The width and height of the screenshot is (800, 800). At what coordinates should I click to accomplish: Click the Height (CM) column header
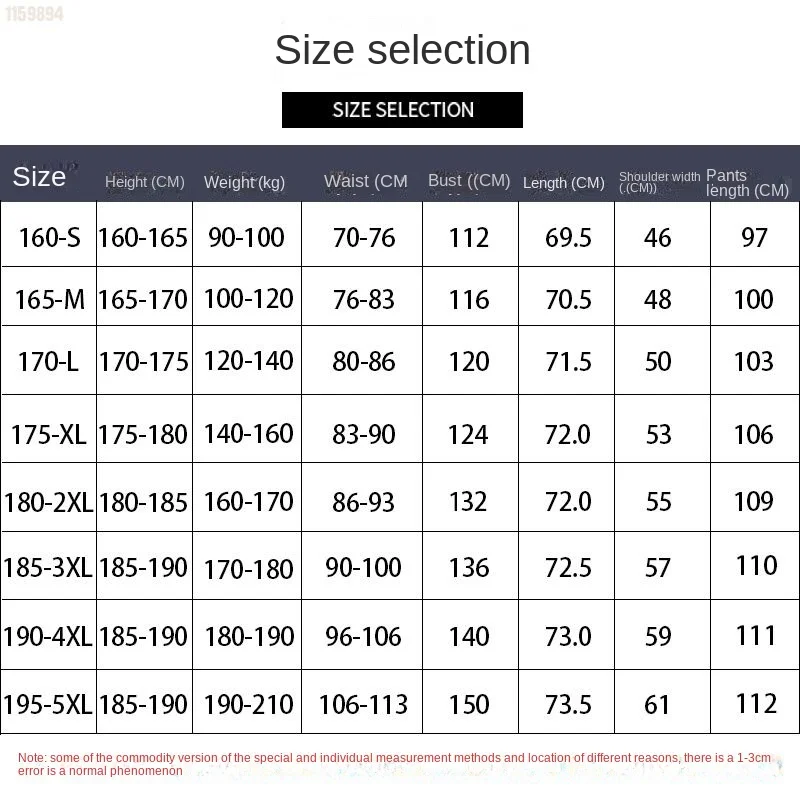(x=144, y=181)
